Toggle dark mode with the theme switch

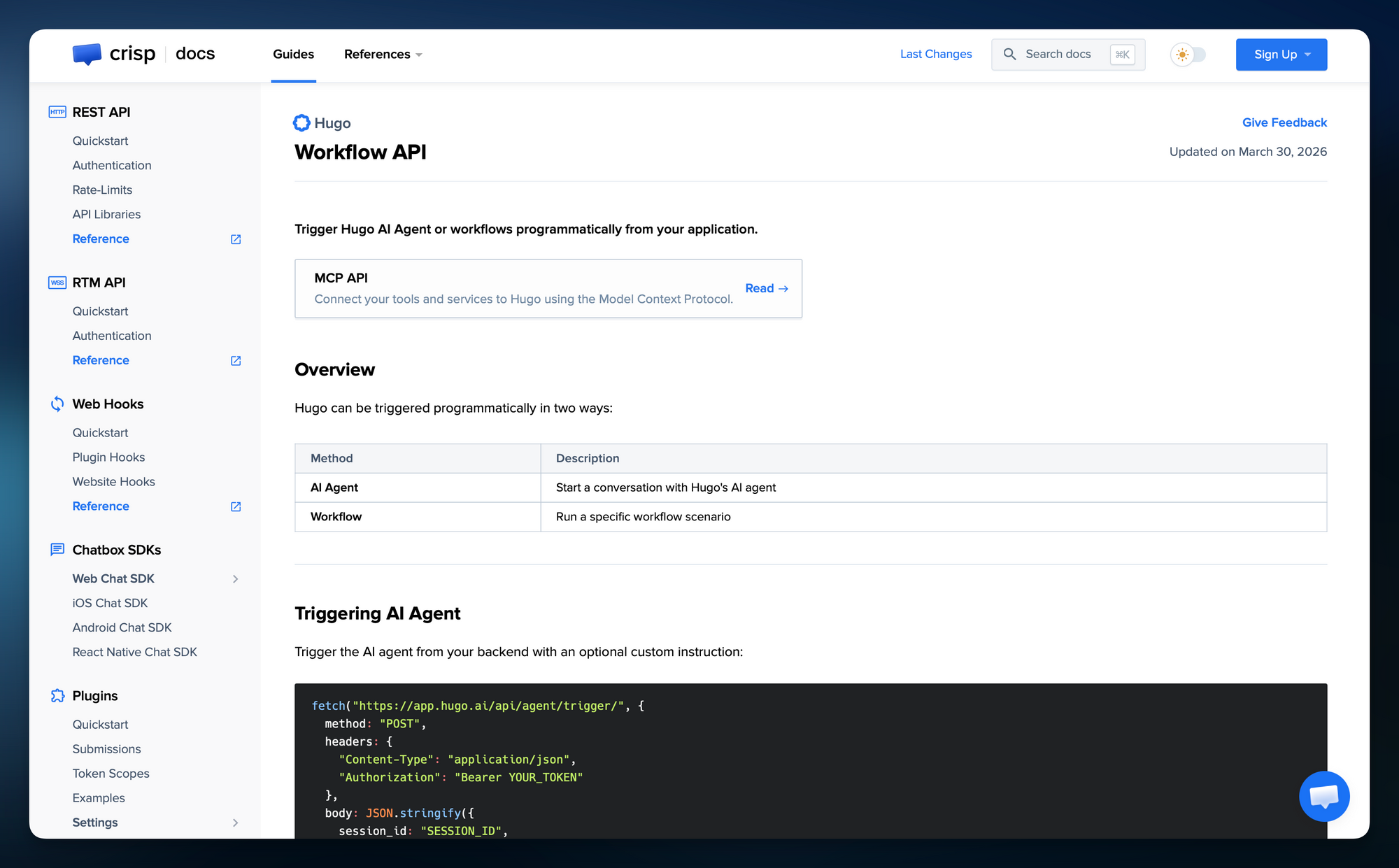coord(1189,54)
